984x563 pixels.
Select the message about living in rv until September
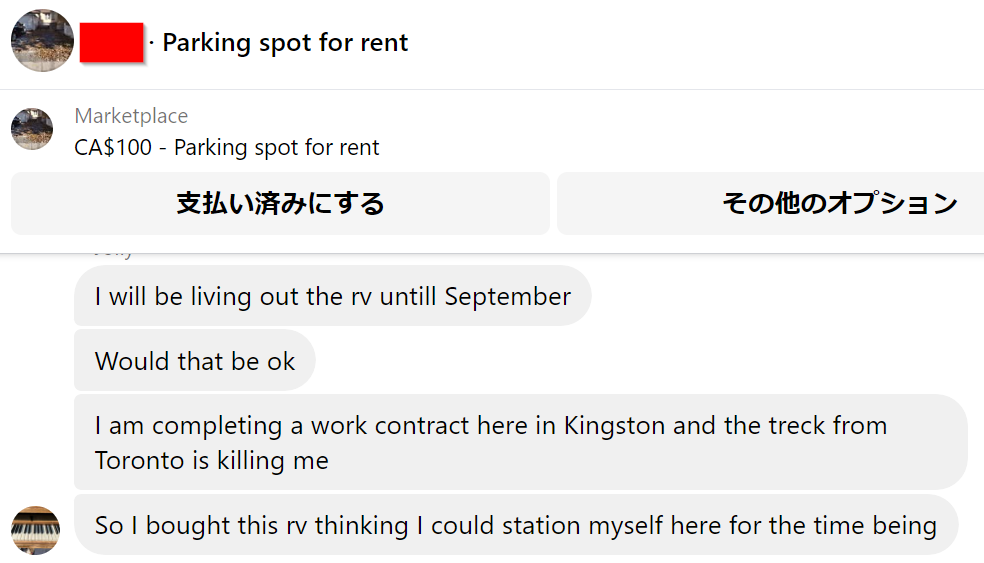tap(333, 296)
